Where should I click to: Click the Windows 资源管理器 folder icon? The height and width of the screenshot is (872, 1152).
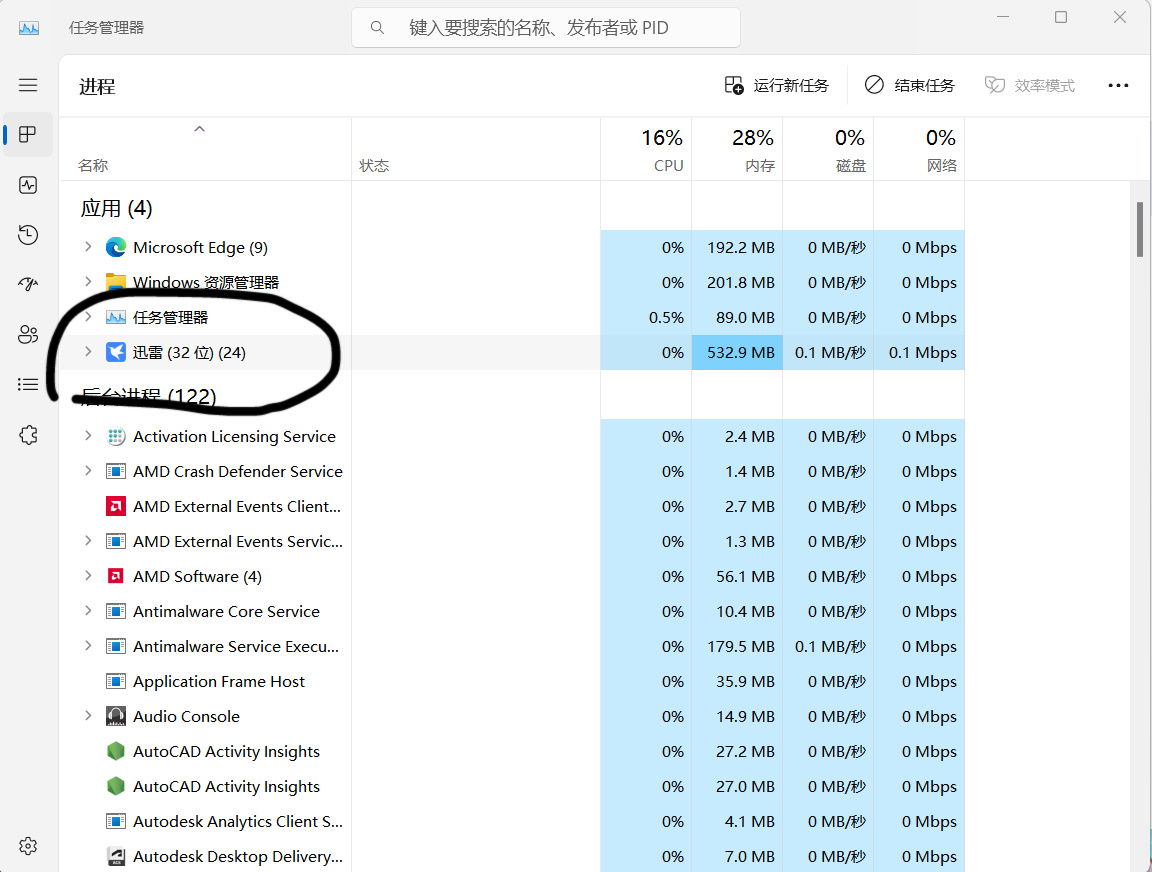(x=115, y=283)
